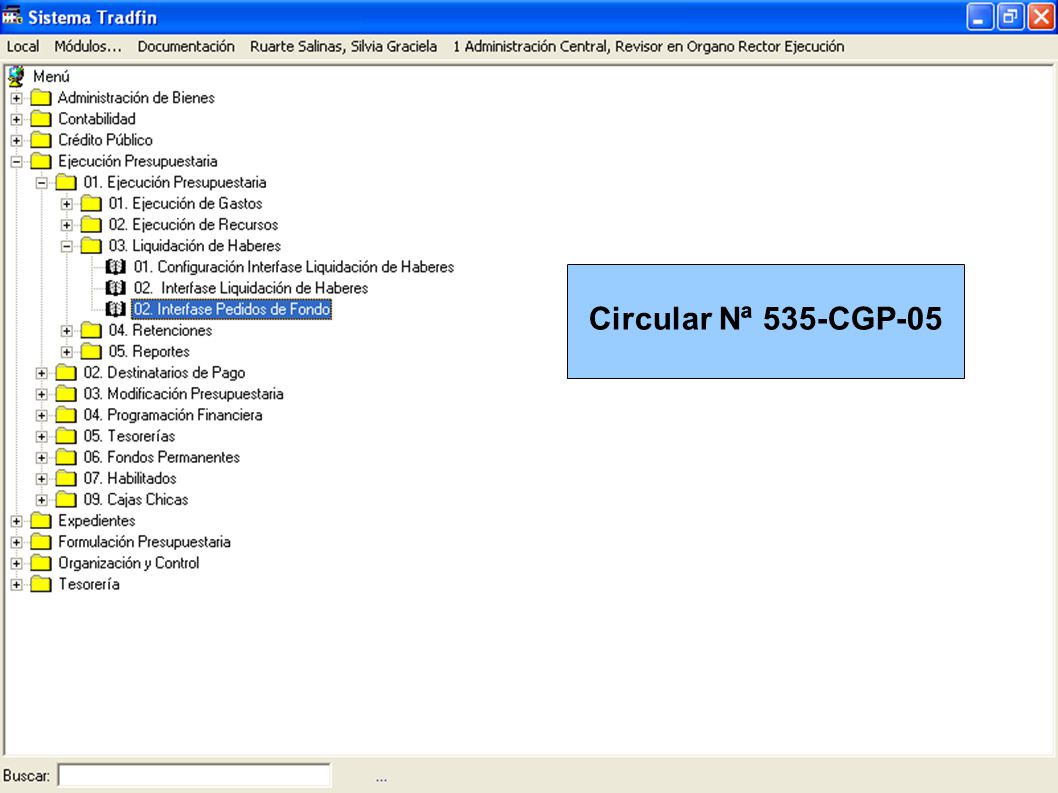Expand the 05. Reportes node
Viewport: 1058px width, 793px height.
click(x=67, y=352)
